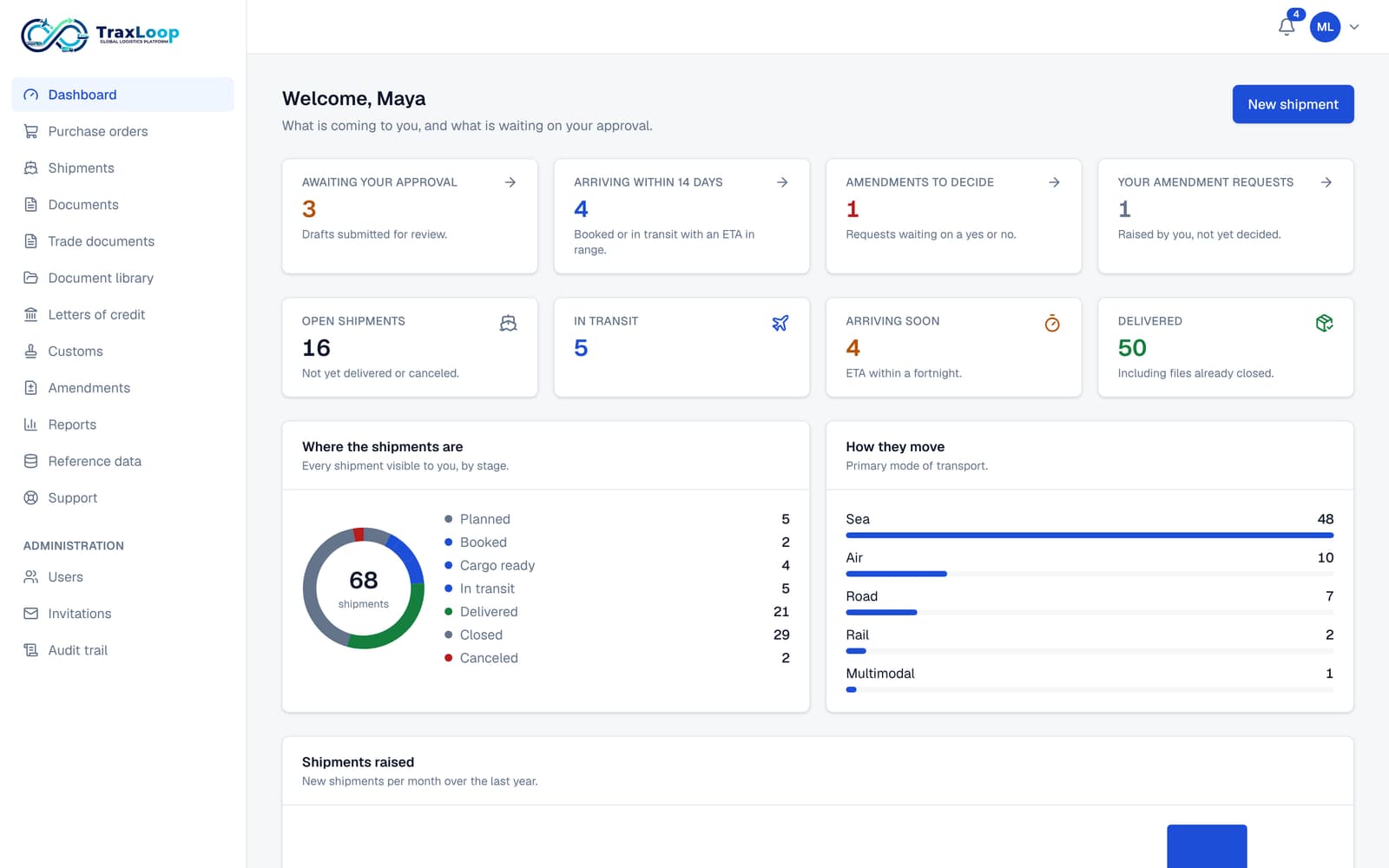Screen dimensions: 1389x868
Task: Click the Amendments to decide title
Action: (919, 182)
